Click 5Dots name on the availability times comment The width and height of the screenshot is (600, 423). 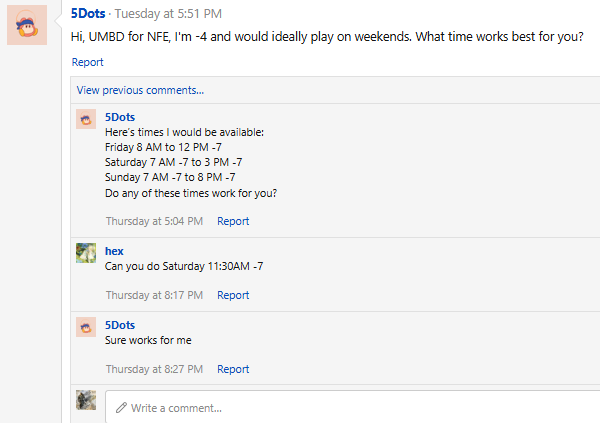click(120, 117)
